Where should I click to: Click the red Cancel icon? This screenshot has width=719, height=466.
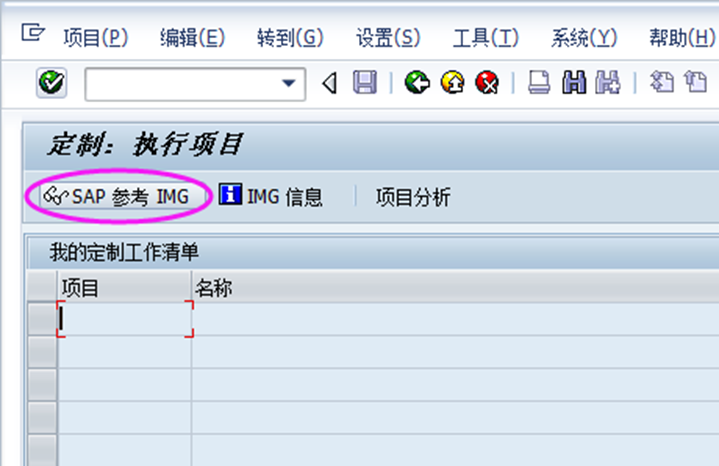487,83
